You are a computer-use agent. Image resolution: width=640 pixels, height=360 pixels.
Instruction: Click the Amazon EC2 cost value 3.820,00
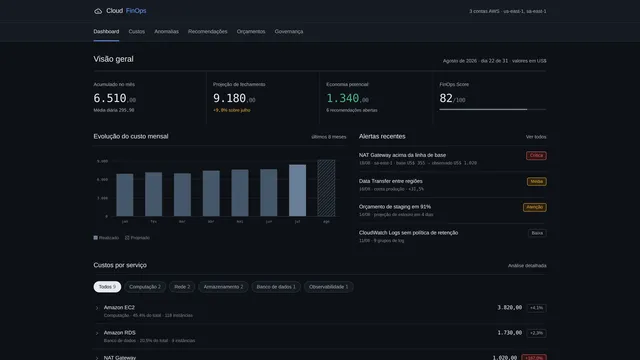pos(509,308)
